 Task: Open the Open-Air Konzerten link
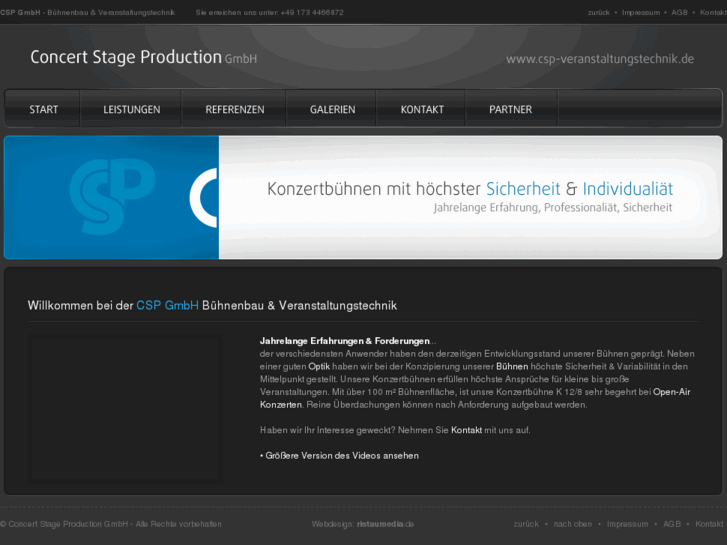[x=671, y=392]
